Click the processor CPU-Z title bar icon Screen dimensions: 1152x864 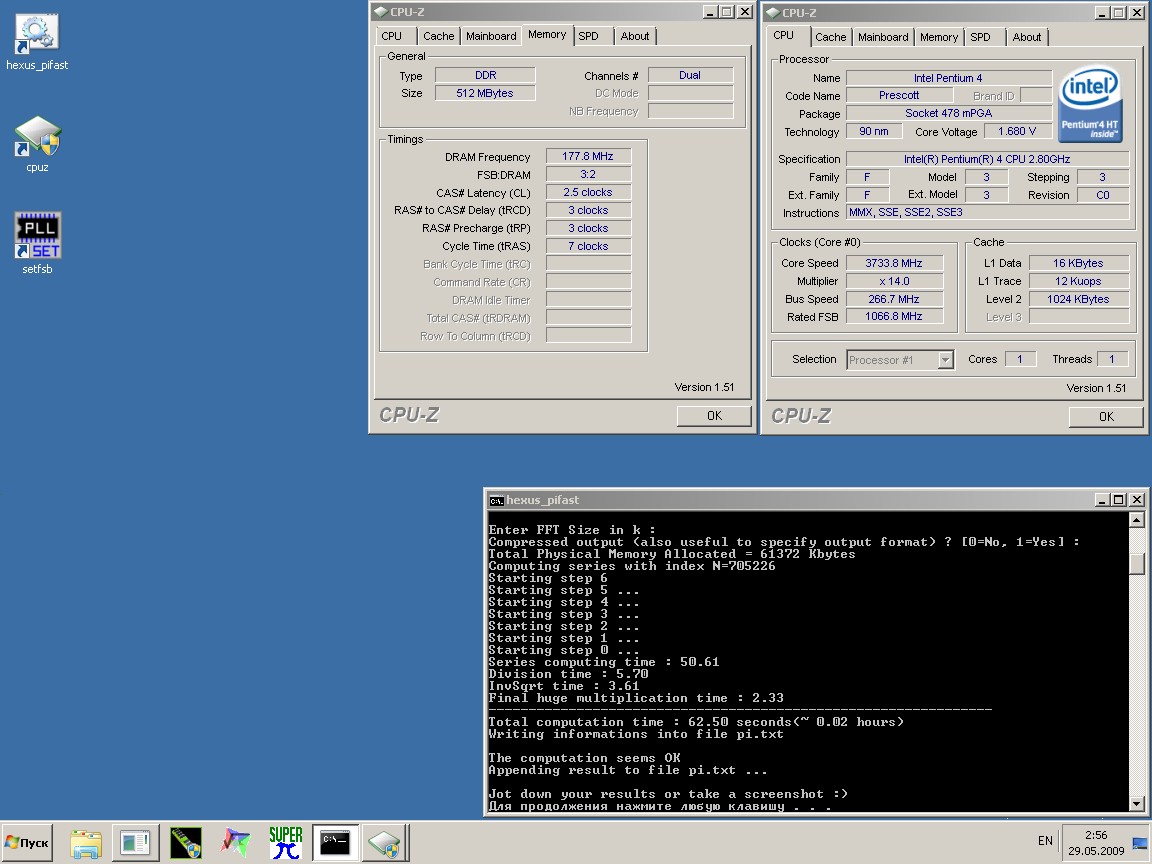click(x=772, y=12)
